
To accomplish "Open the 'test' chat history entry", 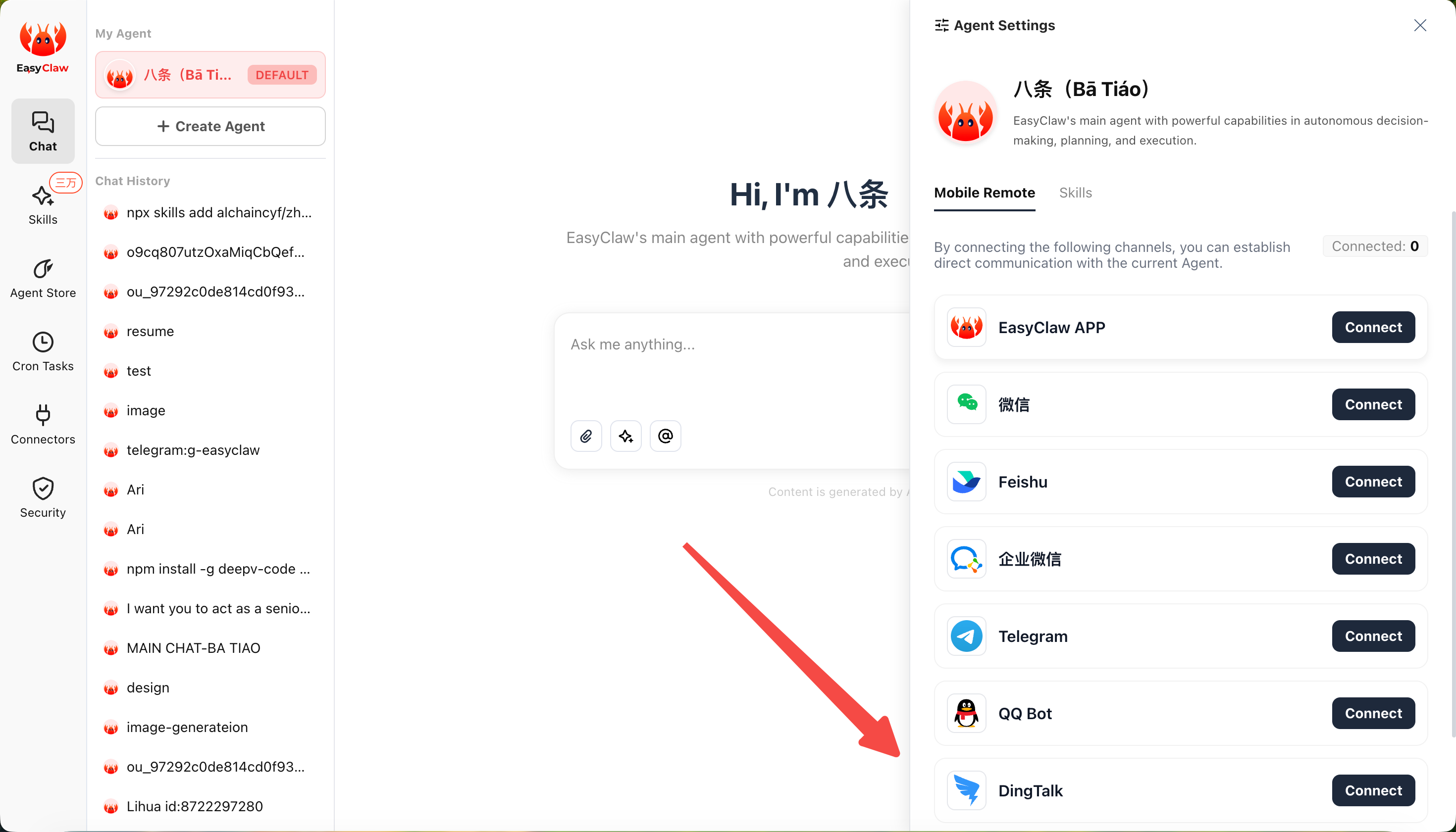I will click(x=210, y=371).
